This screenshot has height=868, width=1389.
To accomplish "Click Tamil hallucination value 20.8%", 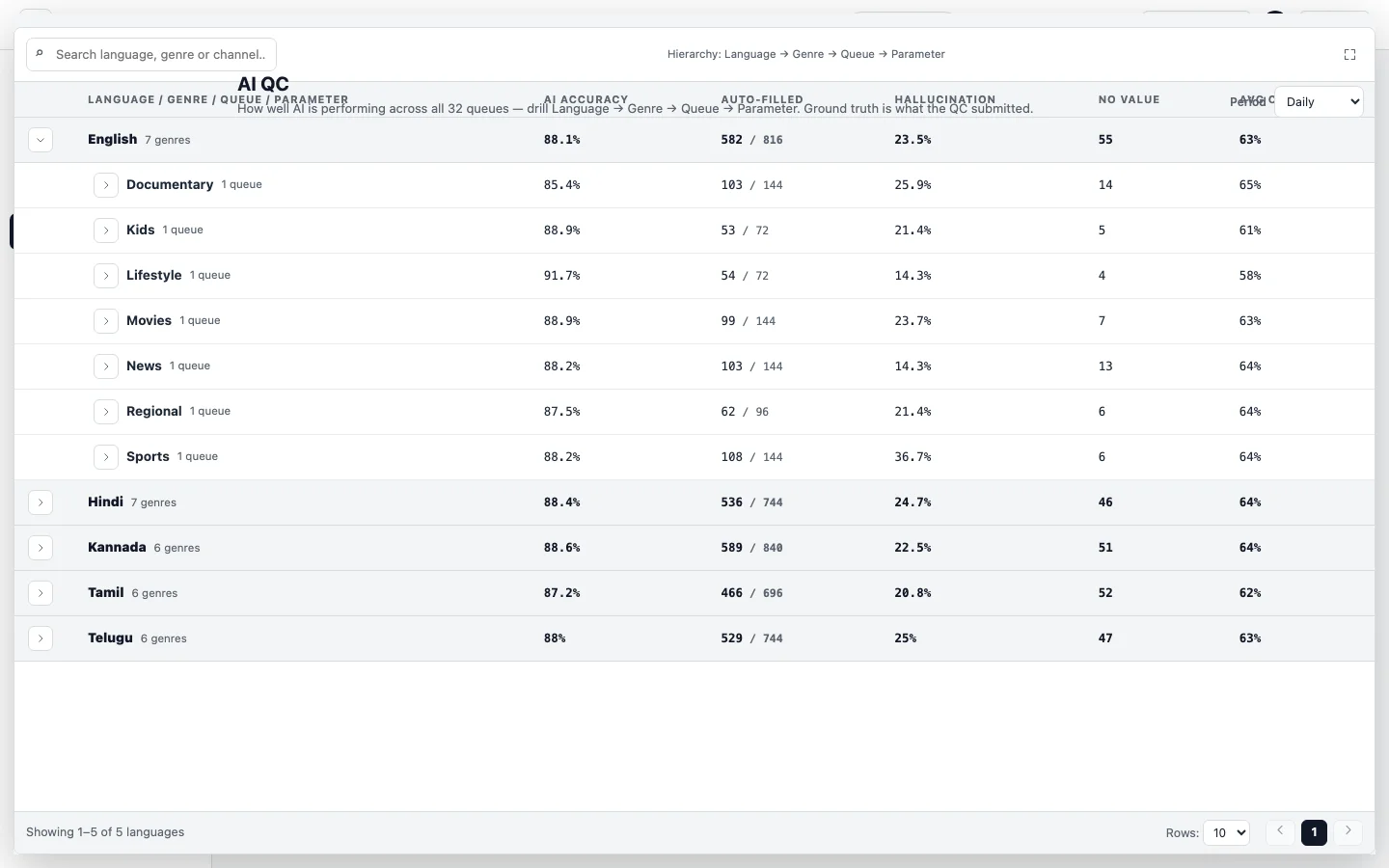I will click(912, 593).
